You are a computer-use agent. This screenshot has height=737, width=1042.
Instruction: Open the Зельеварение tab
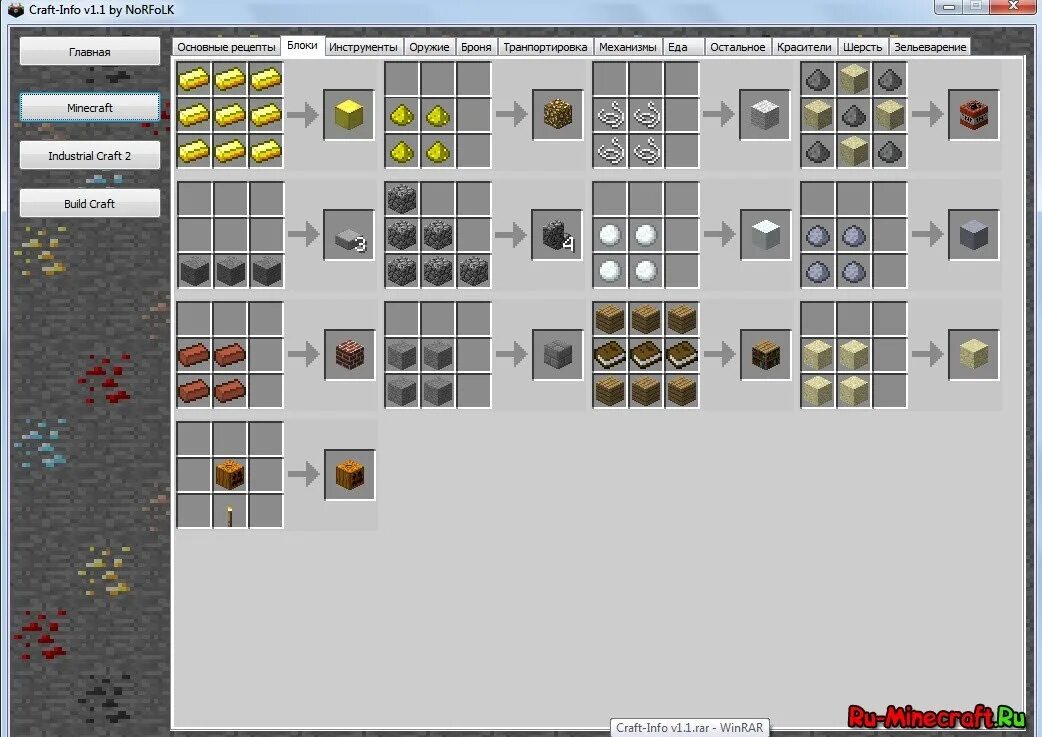930,47
